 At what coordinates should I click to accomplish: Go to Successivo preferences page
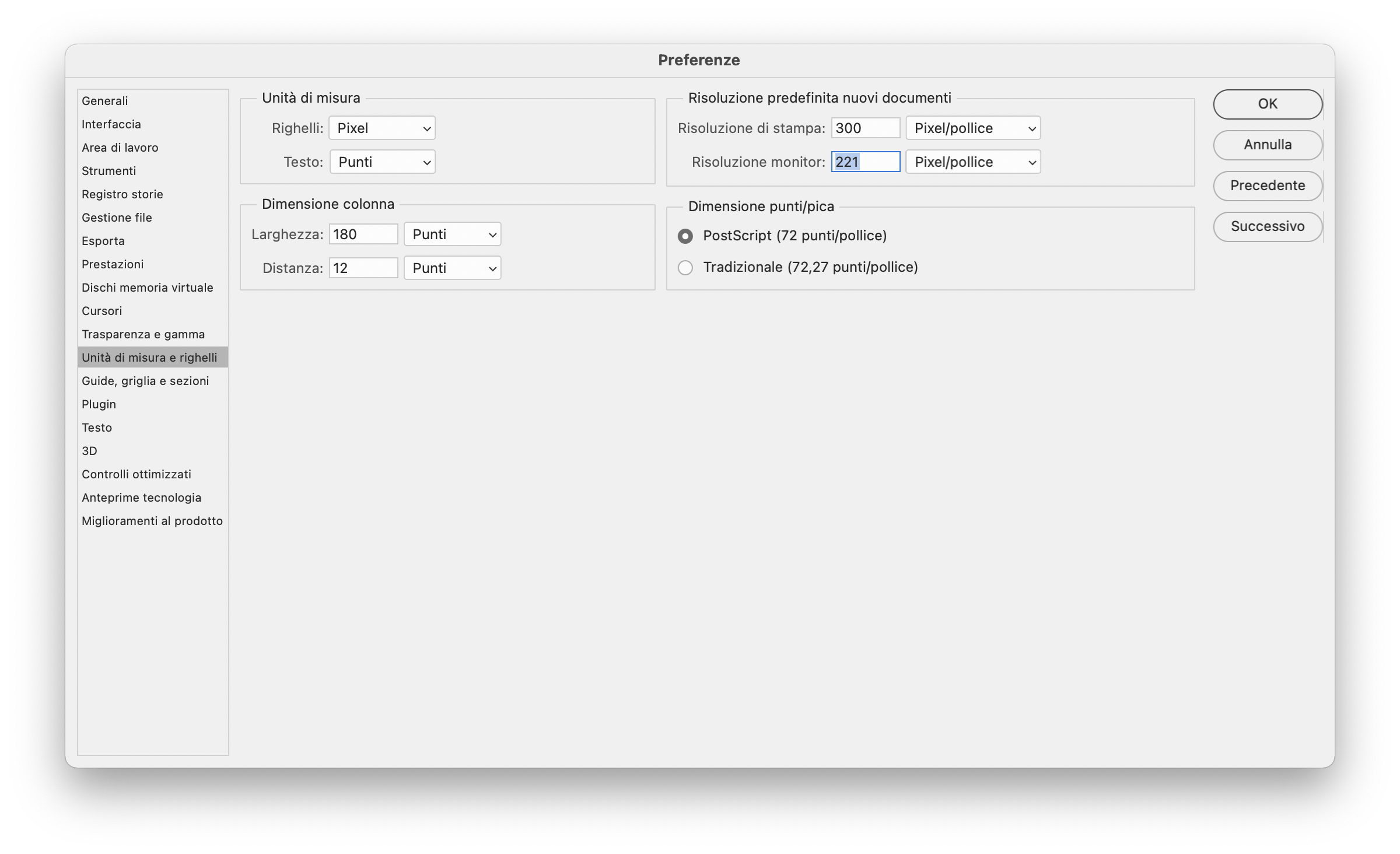(1267, 226)
